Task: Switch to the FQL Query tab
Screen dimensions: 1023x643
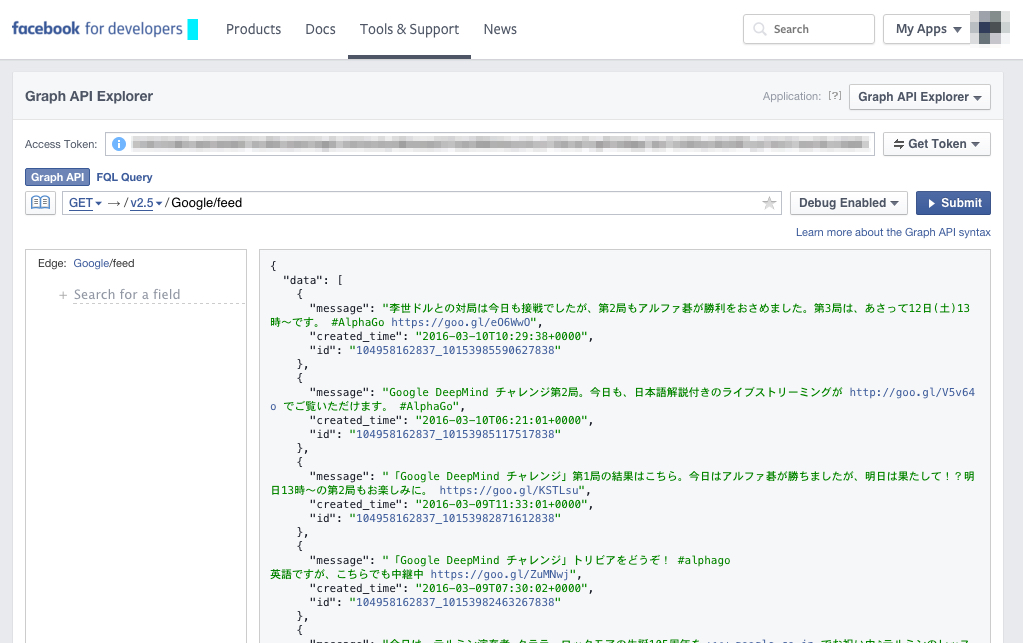Action: 124,177
